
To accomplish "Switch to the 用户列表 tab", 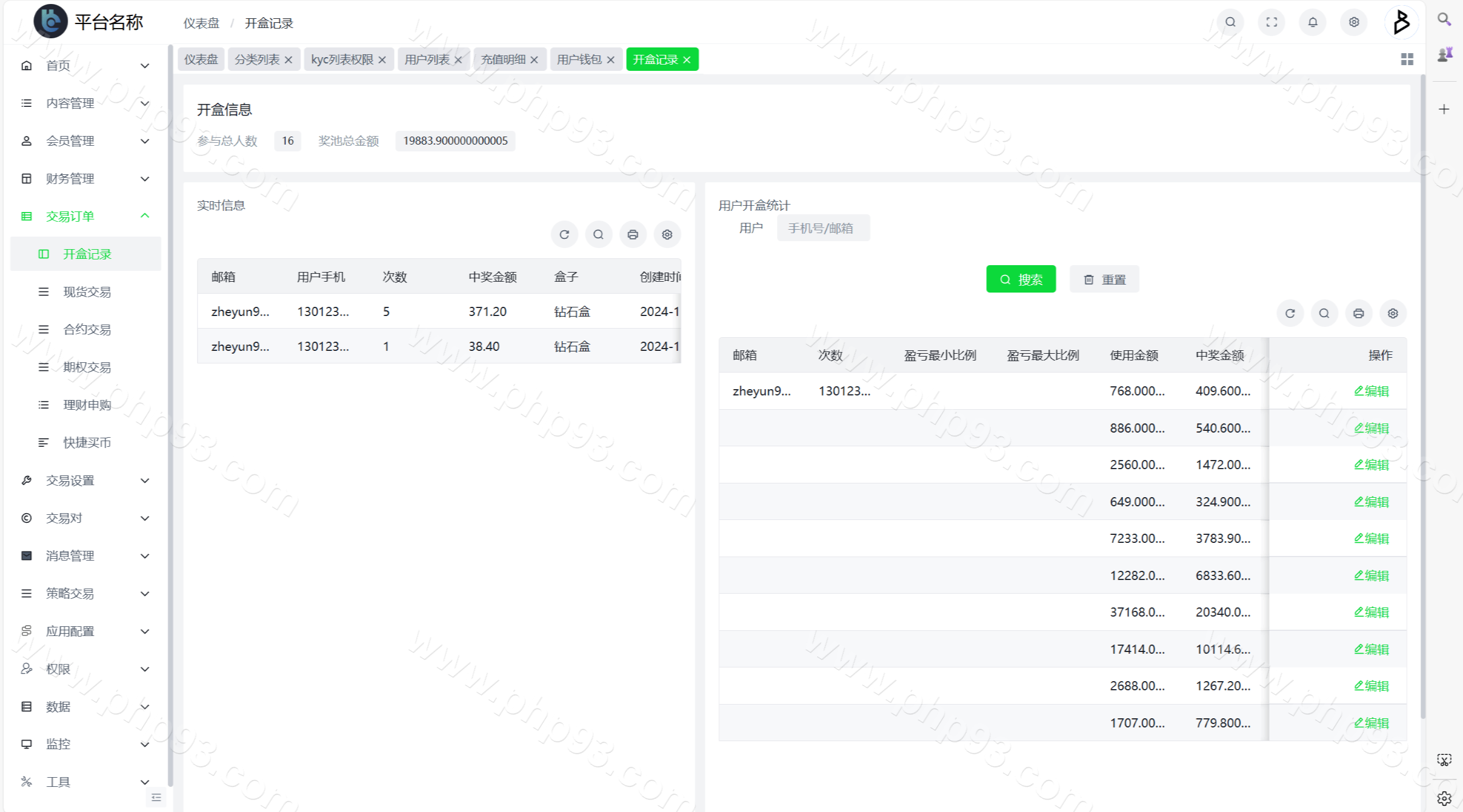I will [427, 59].
